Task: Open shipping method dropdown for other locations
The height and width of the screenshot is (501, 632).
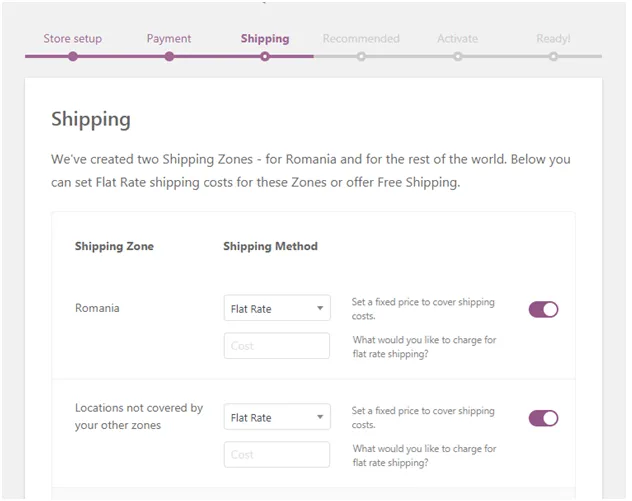Action: coord(277,417)
